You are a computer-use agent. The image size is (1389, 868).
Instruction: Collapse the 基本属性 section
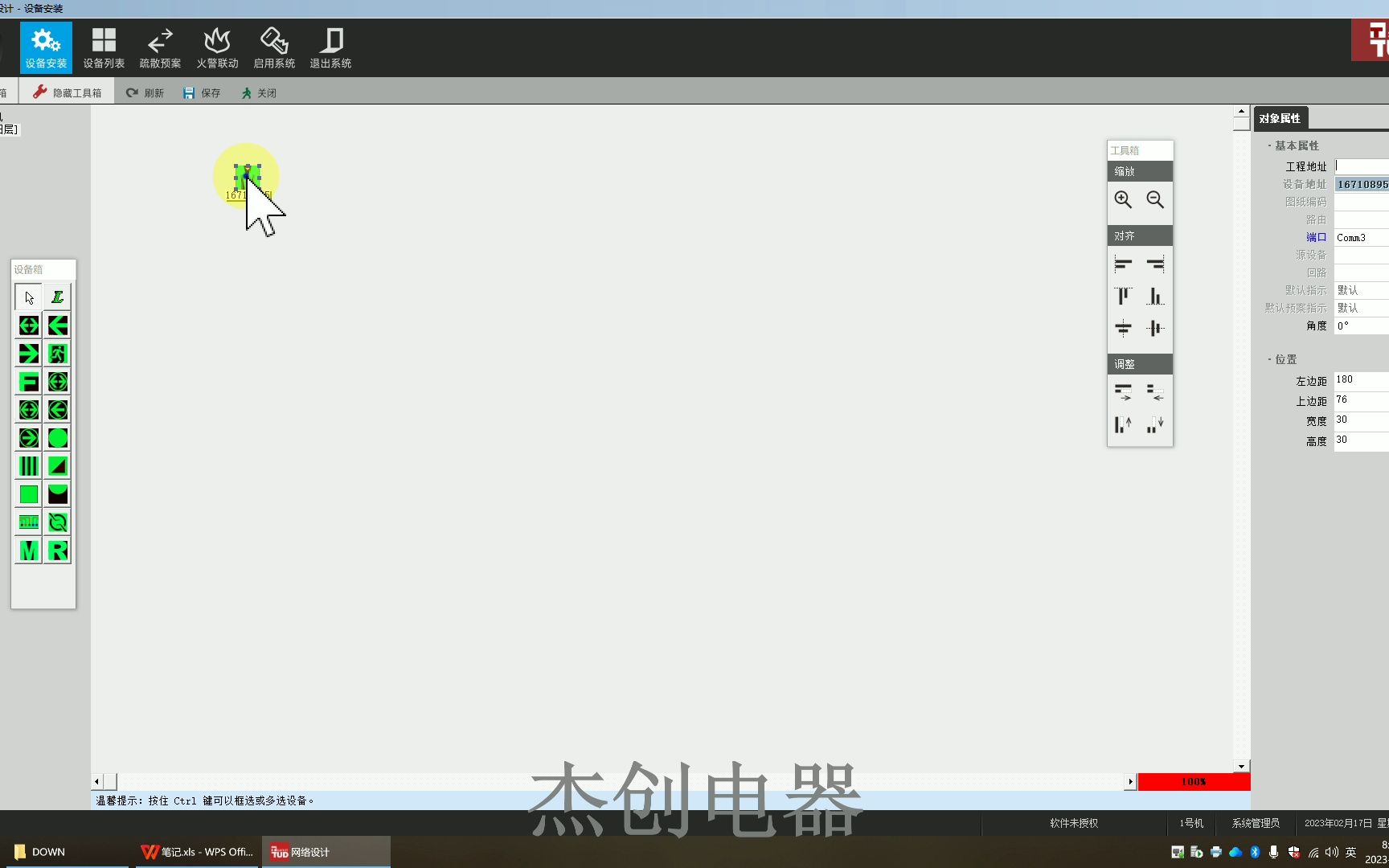point(1293,145)
